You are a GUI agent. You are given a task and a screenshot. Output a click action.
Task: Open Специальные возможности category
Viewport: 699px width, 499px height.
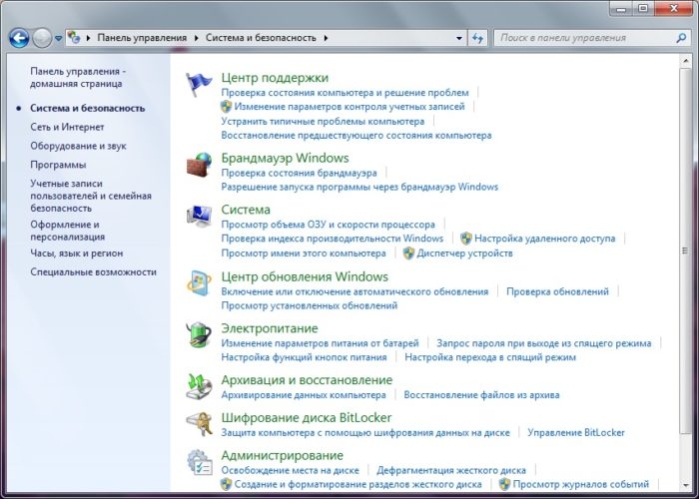coord(93,272)
